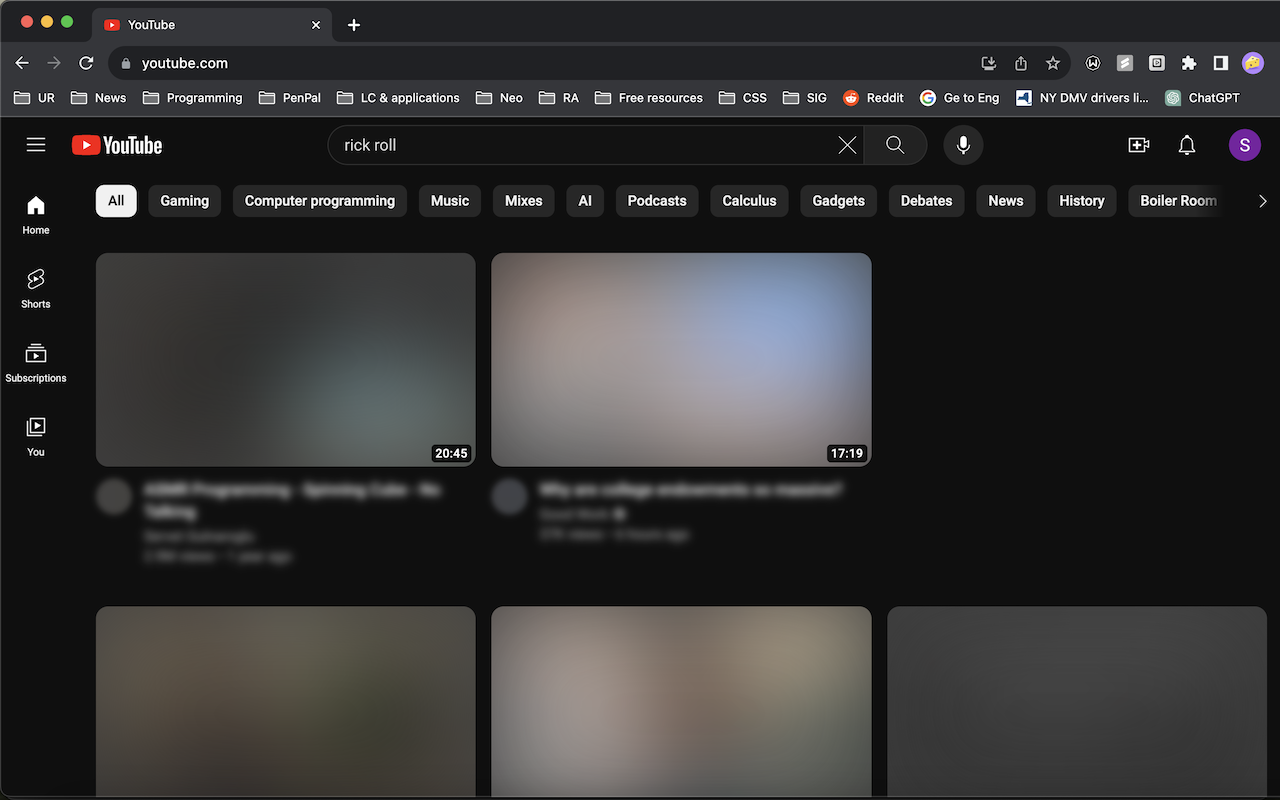Go to Subscriptions in the sidebar
Image resolution: width=1280 pixels, height=800 pixels.
pyautogui.click(x=35, y=360)
